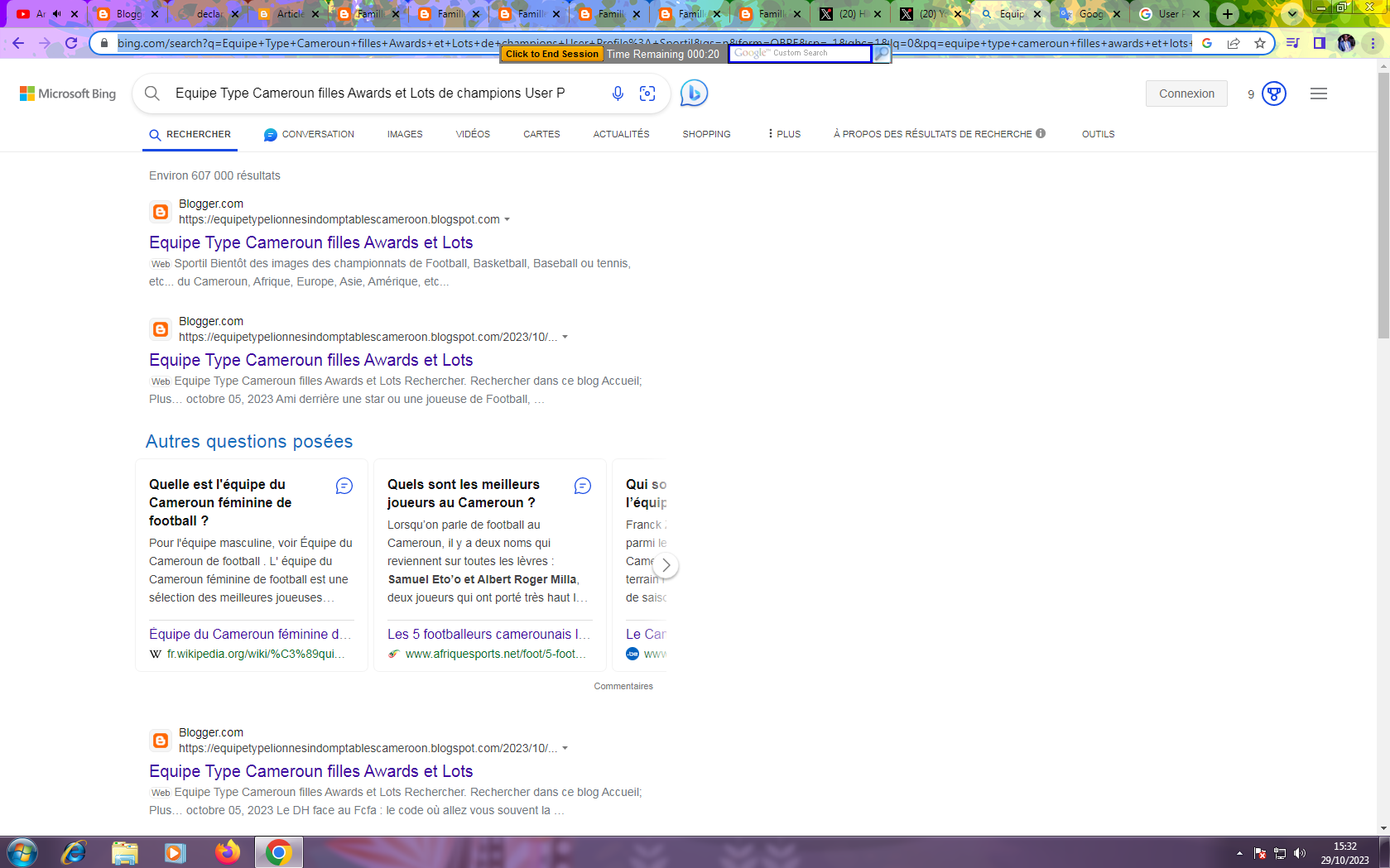Click Commentaires feedback link
The height and width of the screenshot is (868, 1390).
[x=623, y=686]
